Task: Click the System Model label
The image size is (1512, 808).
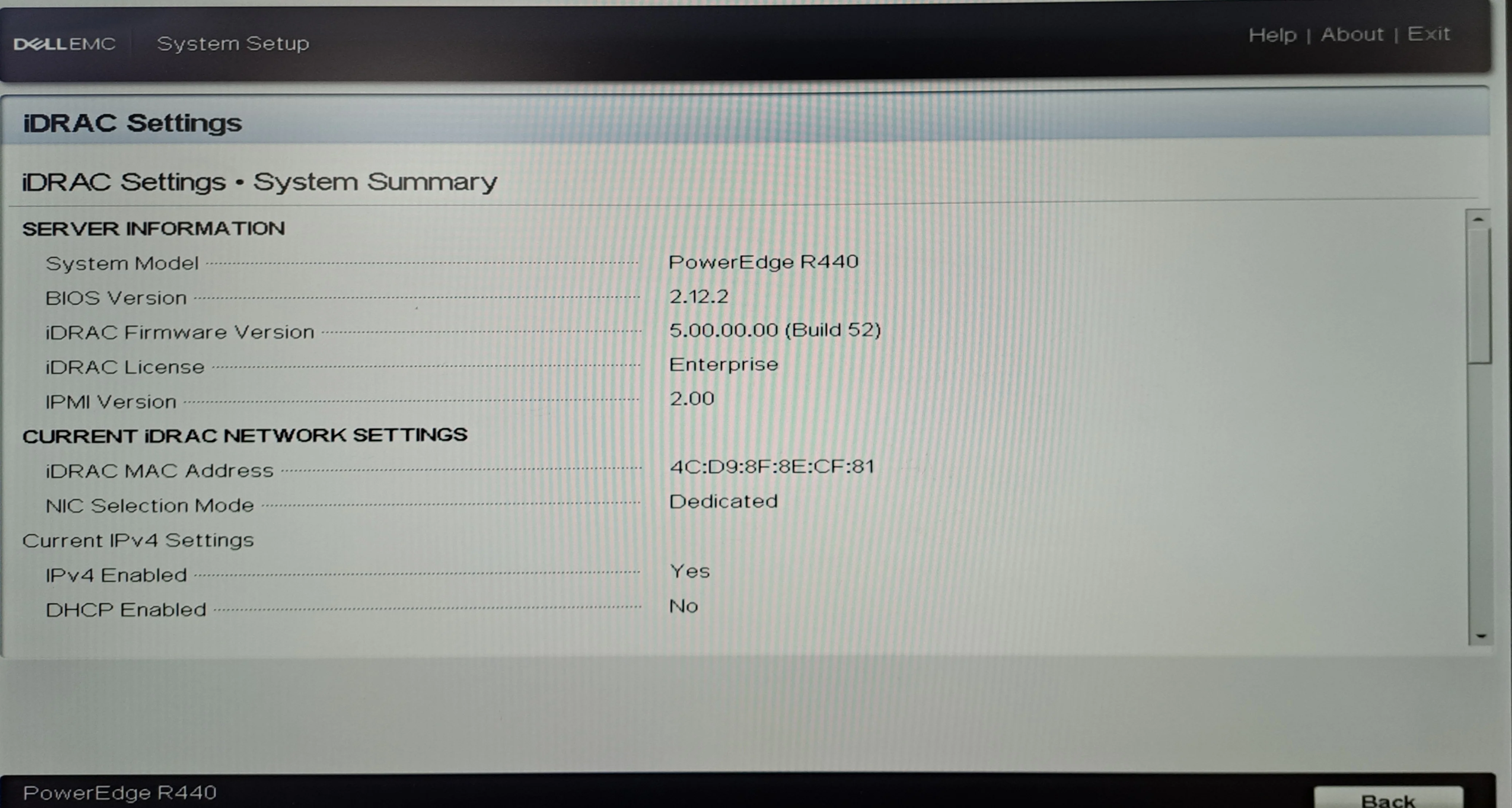Action: pyautogui.click(x=122, y=263)
